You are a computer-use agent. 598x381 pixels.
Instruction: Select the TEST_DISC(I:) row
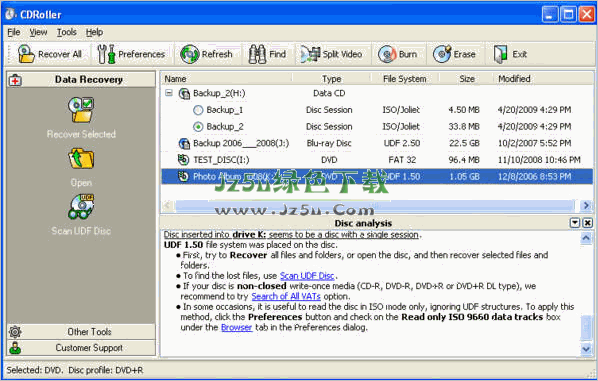[x=377, y=159]
